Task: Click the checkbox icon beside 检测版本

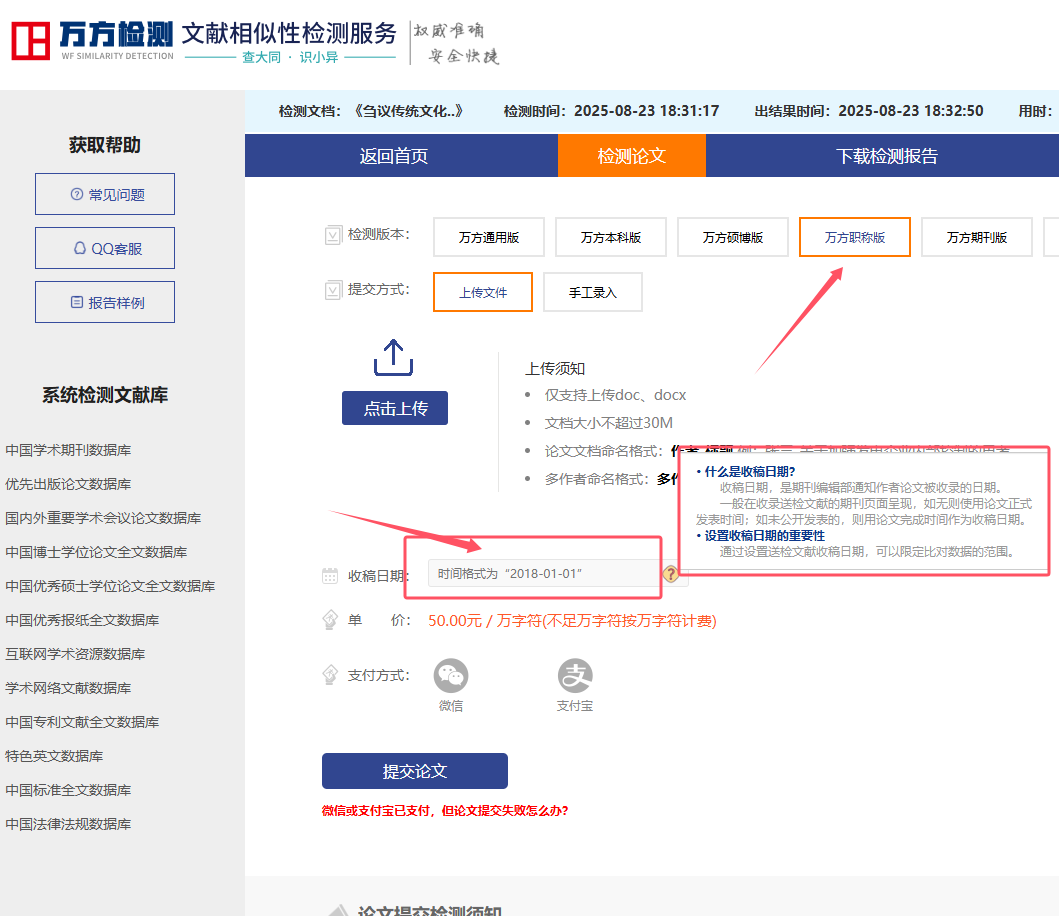Action: 334,235
